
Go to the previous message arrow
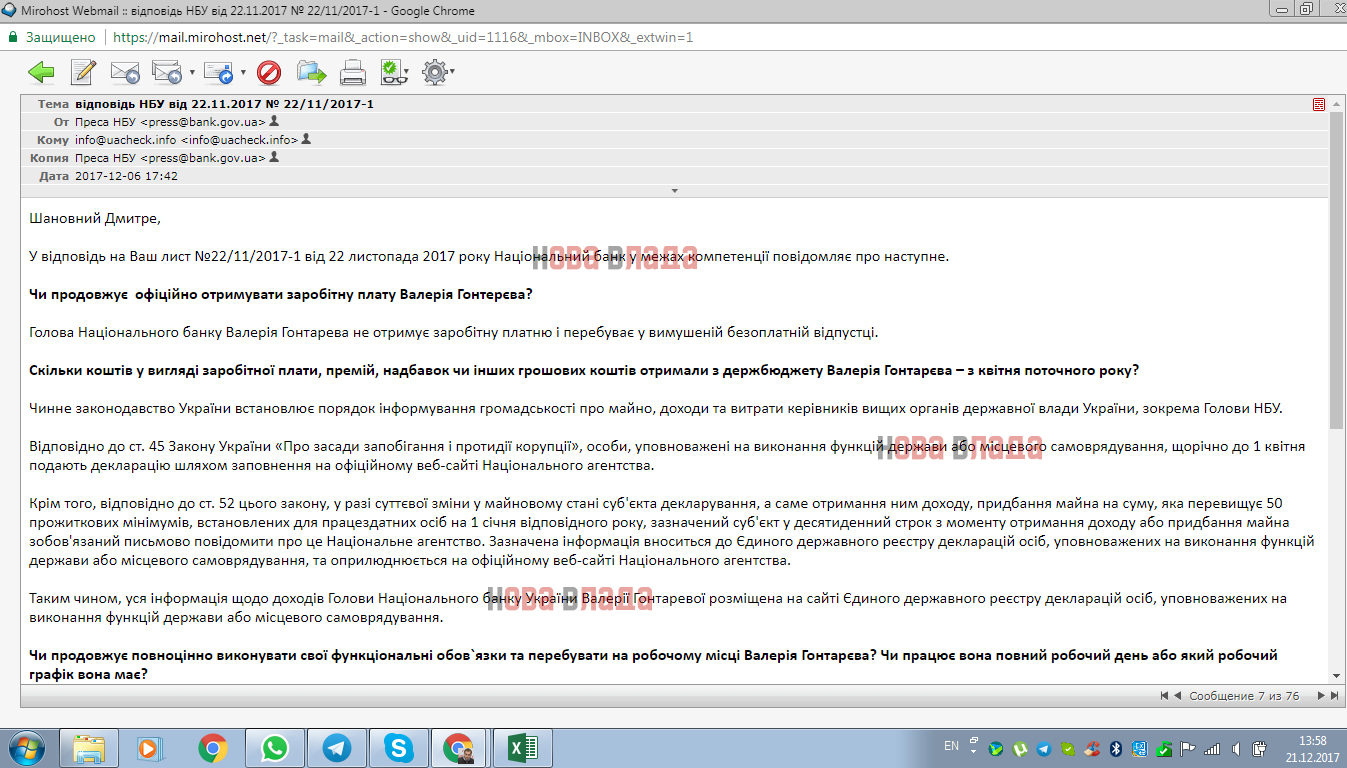click(1177, 695)
